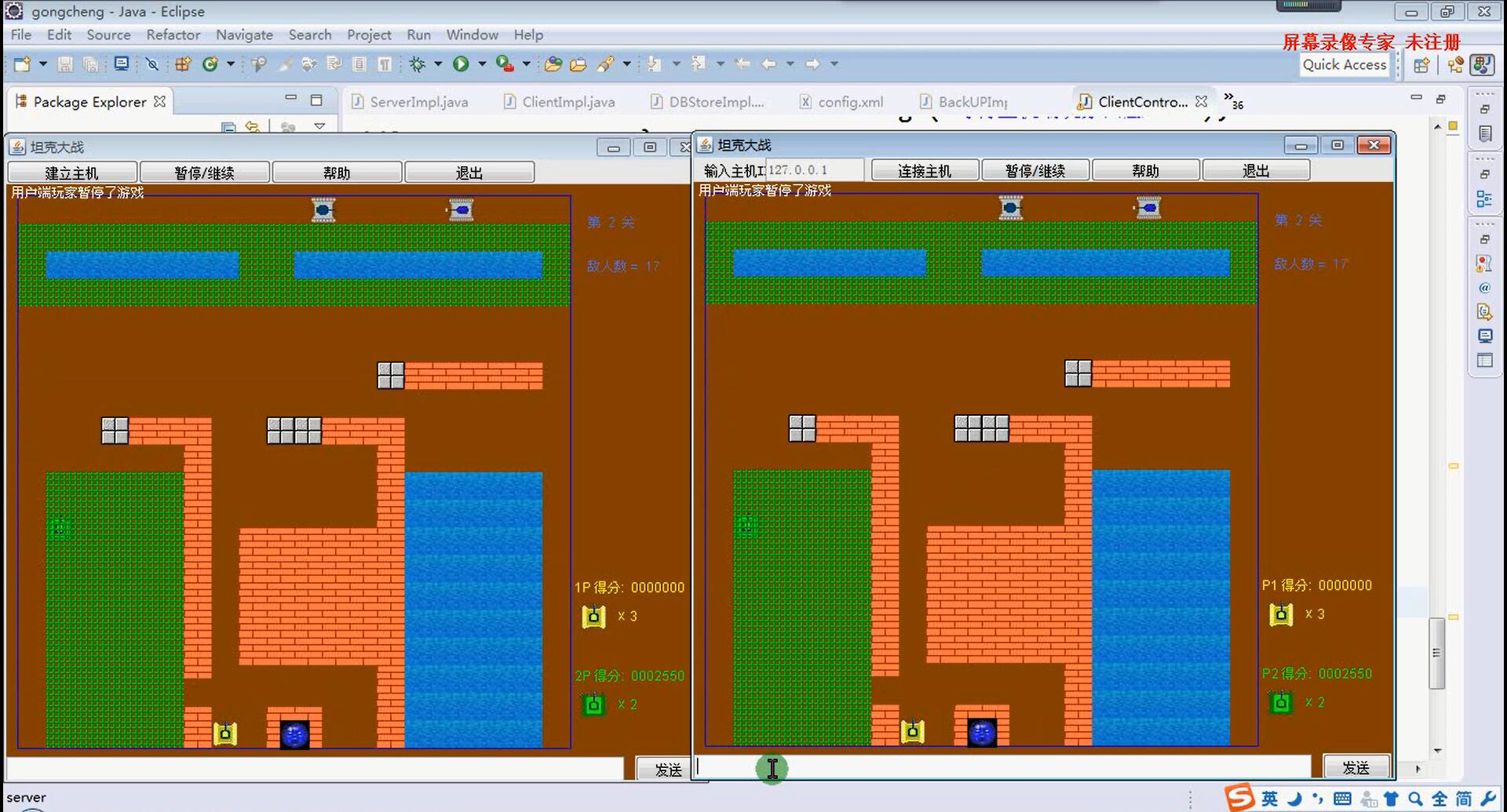Viewport: 1507px width, 812px height.
Task: Click 连接主机 button in client game window
Action: 925,171
